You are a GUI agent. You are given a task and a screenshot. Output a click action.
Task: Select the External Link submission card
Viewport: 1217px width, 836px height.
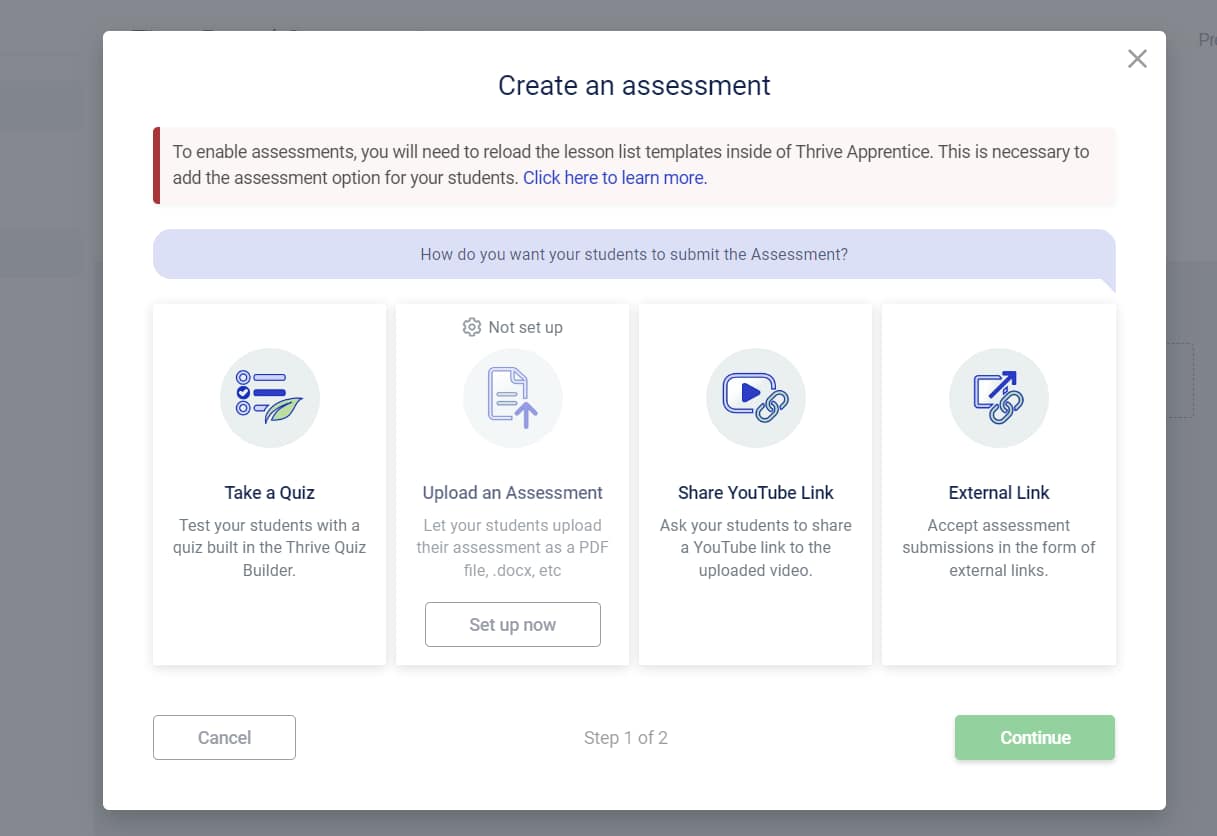998,485
